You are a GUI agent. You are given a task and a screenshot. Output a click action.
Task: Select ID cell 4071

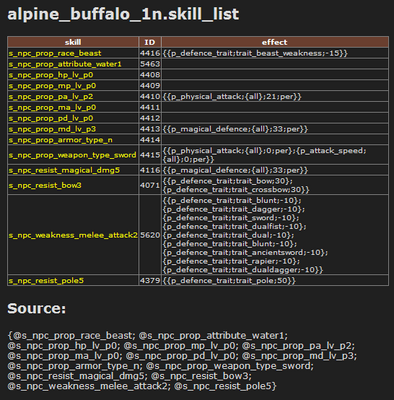tap(150, 185)
